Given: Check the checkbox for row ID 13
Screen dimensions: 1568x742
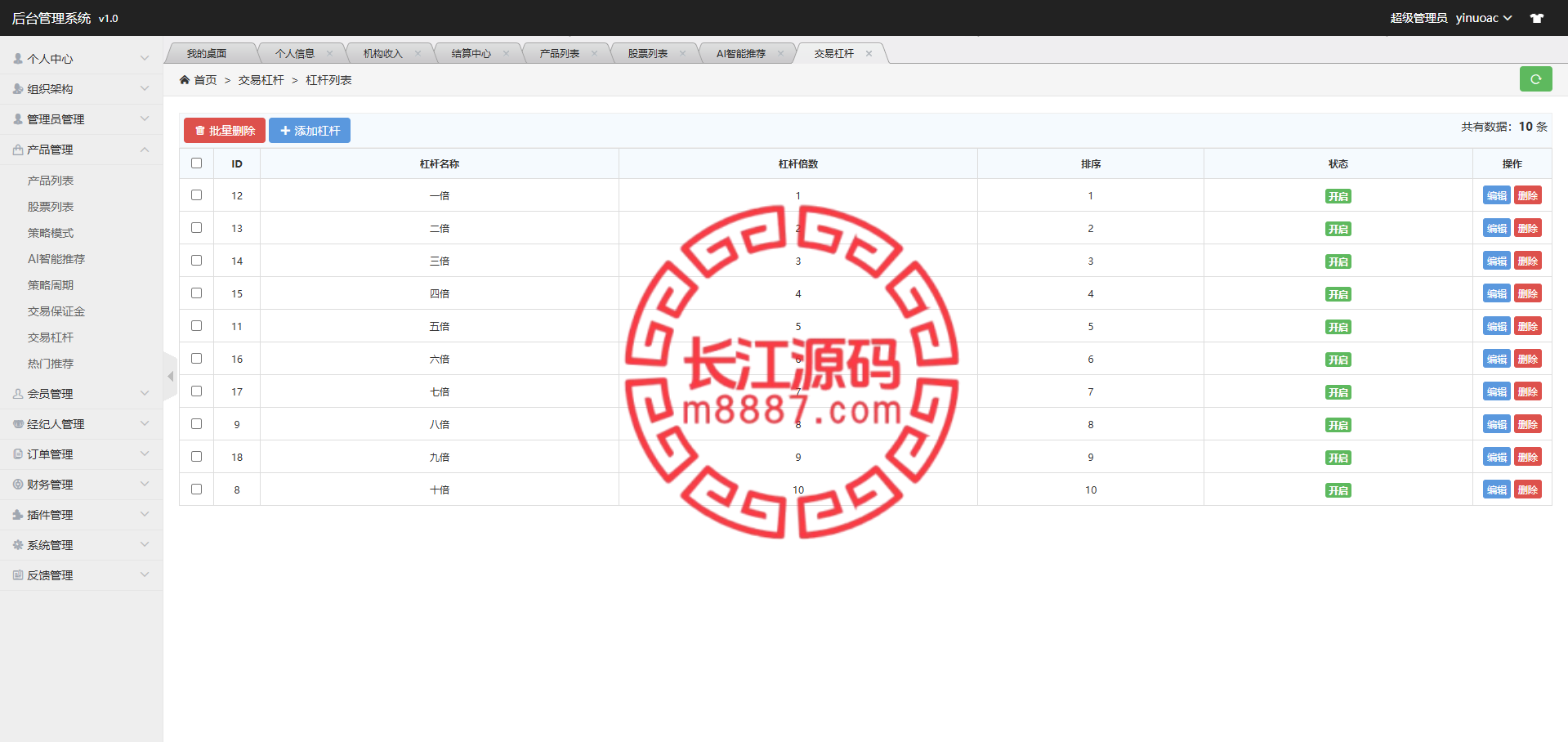Looking at the screenshot, I should [x=196, y=227].
